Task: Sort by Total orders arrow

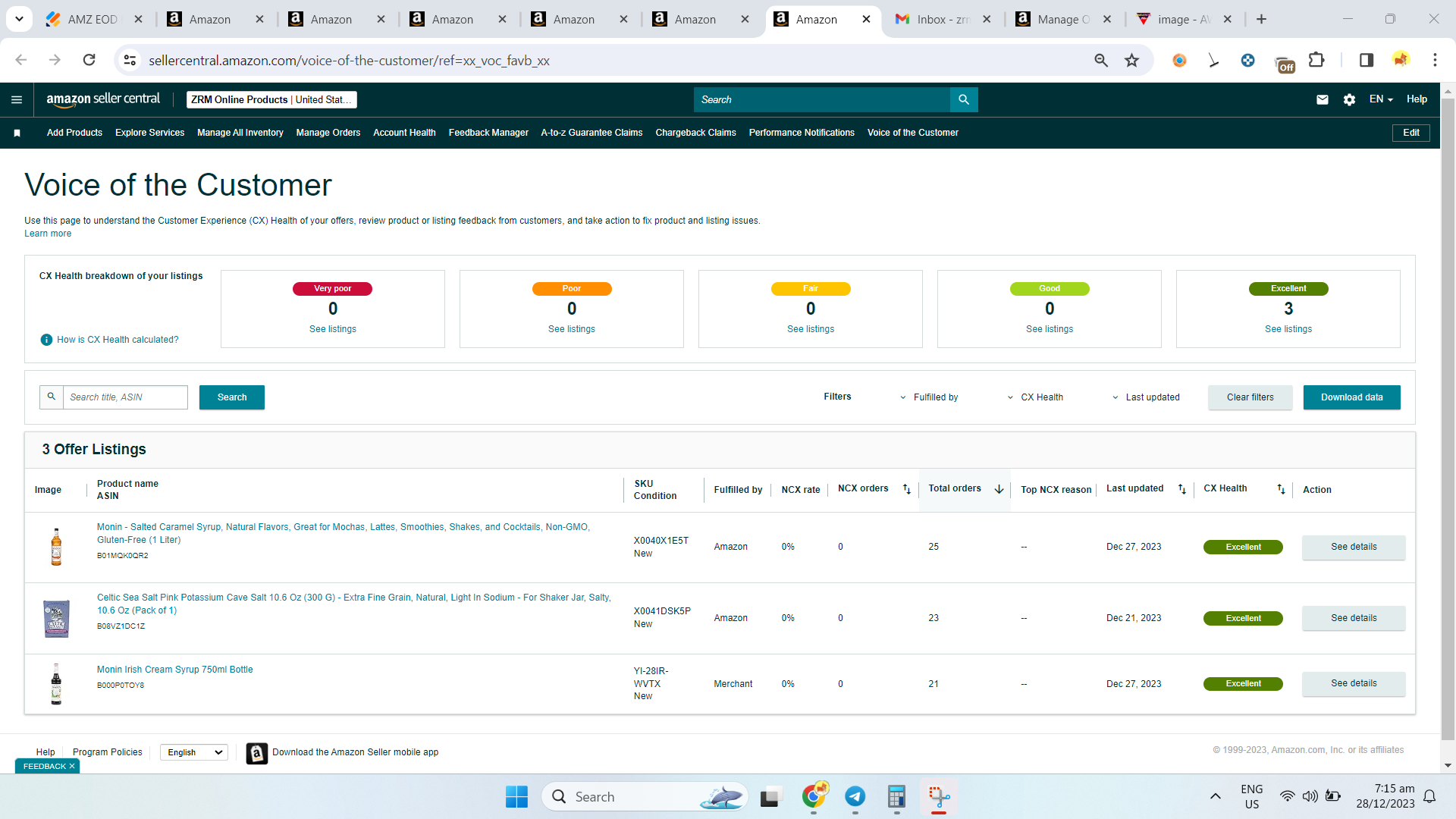Action: pos(999,489)
